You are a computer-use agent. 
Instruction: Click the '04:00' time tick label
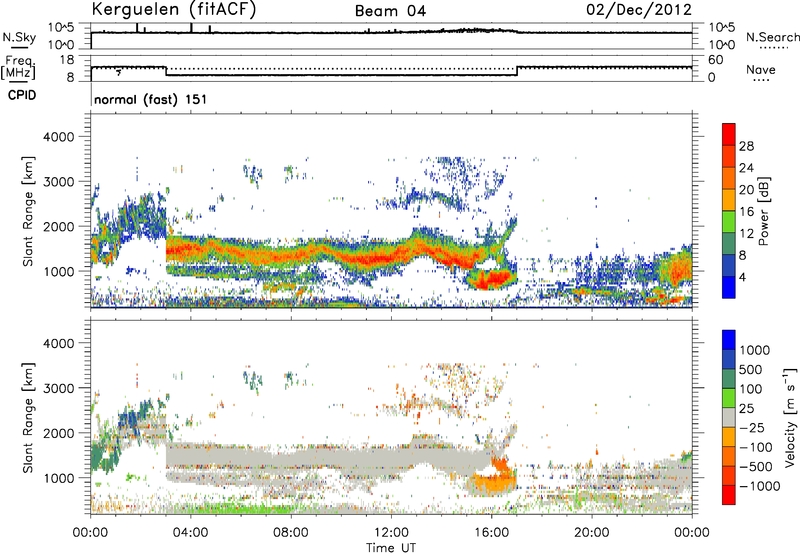coord(190,533)
